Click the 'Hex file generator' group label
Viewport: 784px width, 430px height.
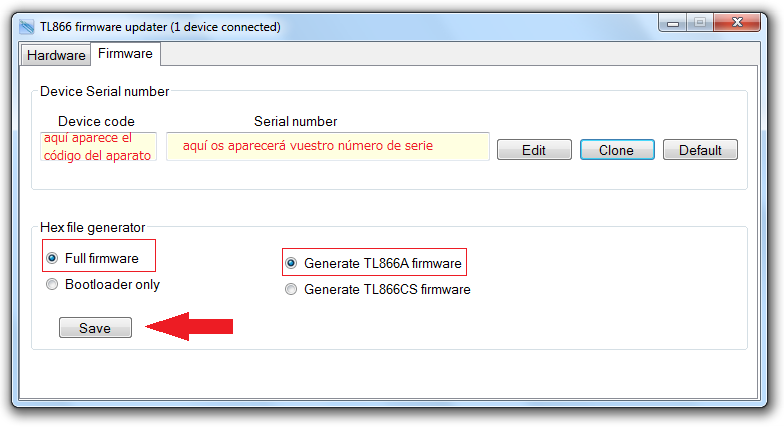click(x=92, y=228)
